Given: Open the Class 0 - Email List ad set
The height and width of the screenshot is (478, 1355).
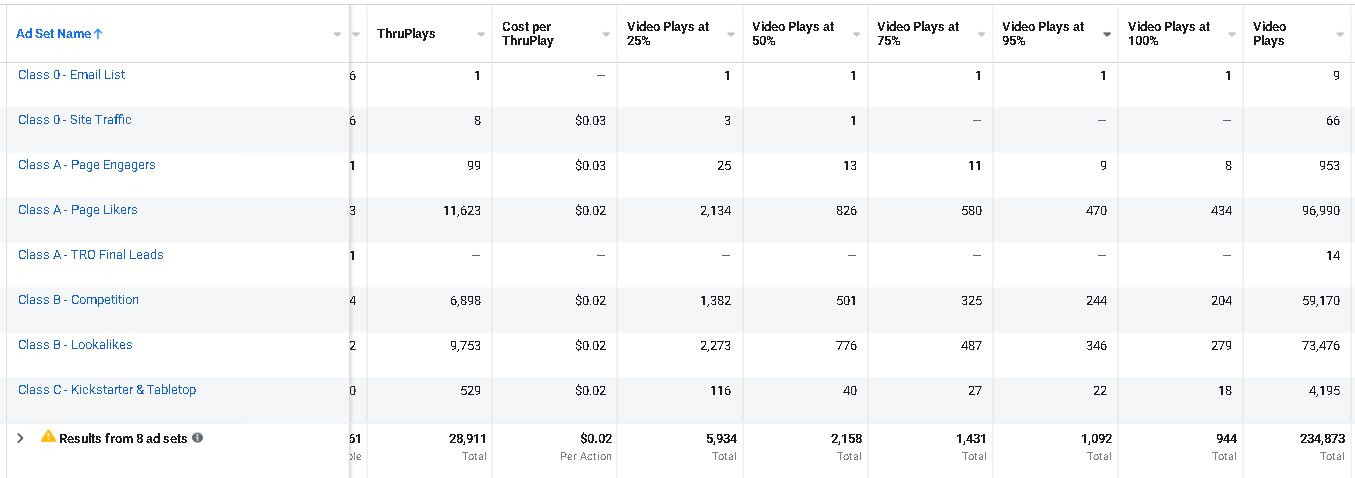Looking at the screenshot, I should [x=72, y=75].
